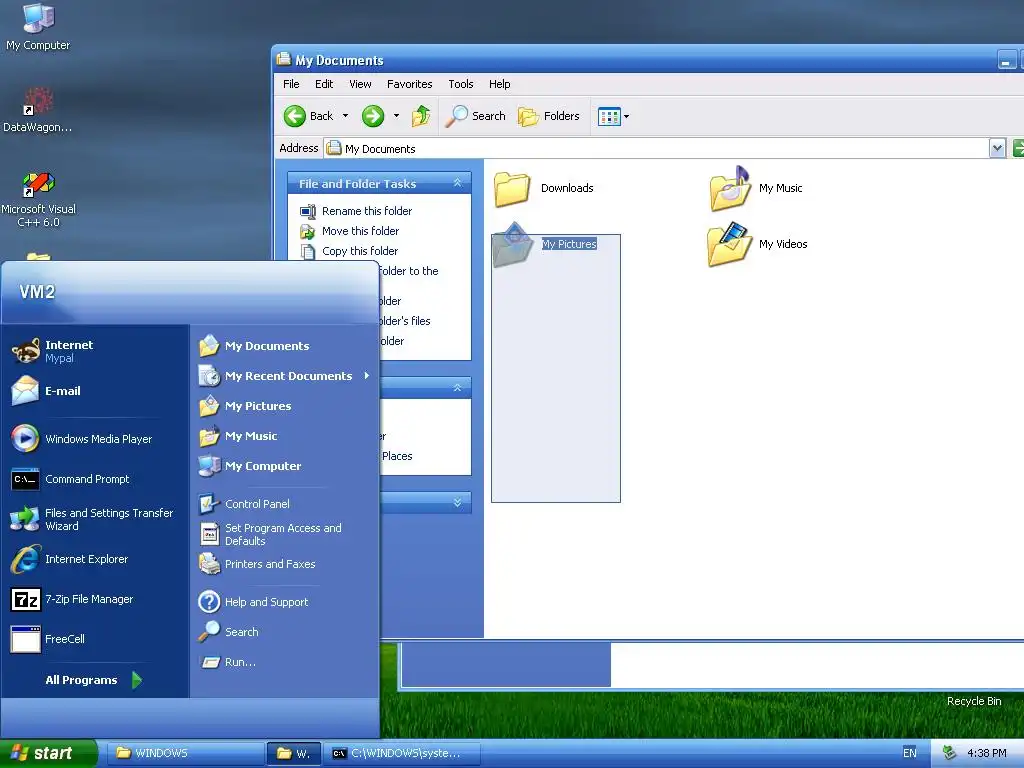Screen dimensions: 1024x768
Task: Click the system tray network icon
Action: tap(949, 753)
